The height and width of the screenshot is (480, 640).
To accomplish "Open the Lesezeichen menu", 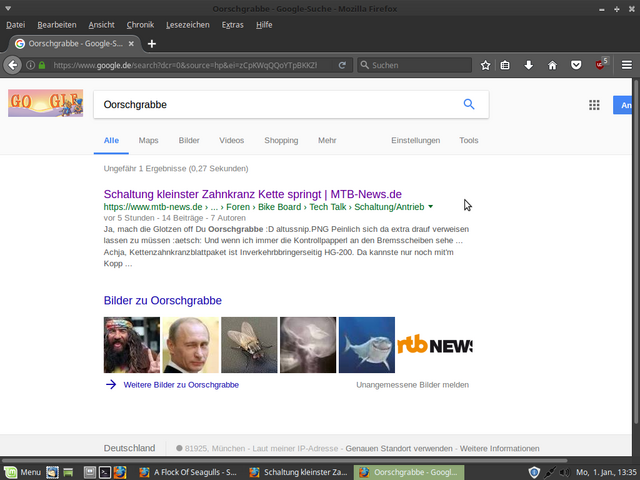I will pyautogui.click(x=188, y=25).
